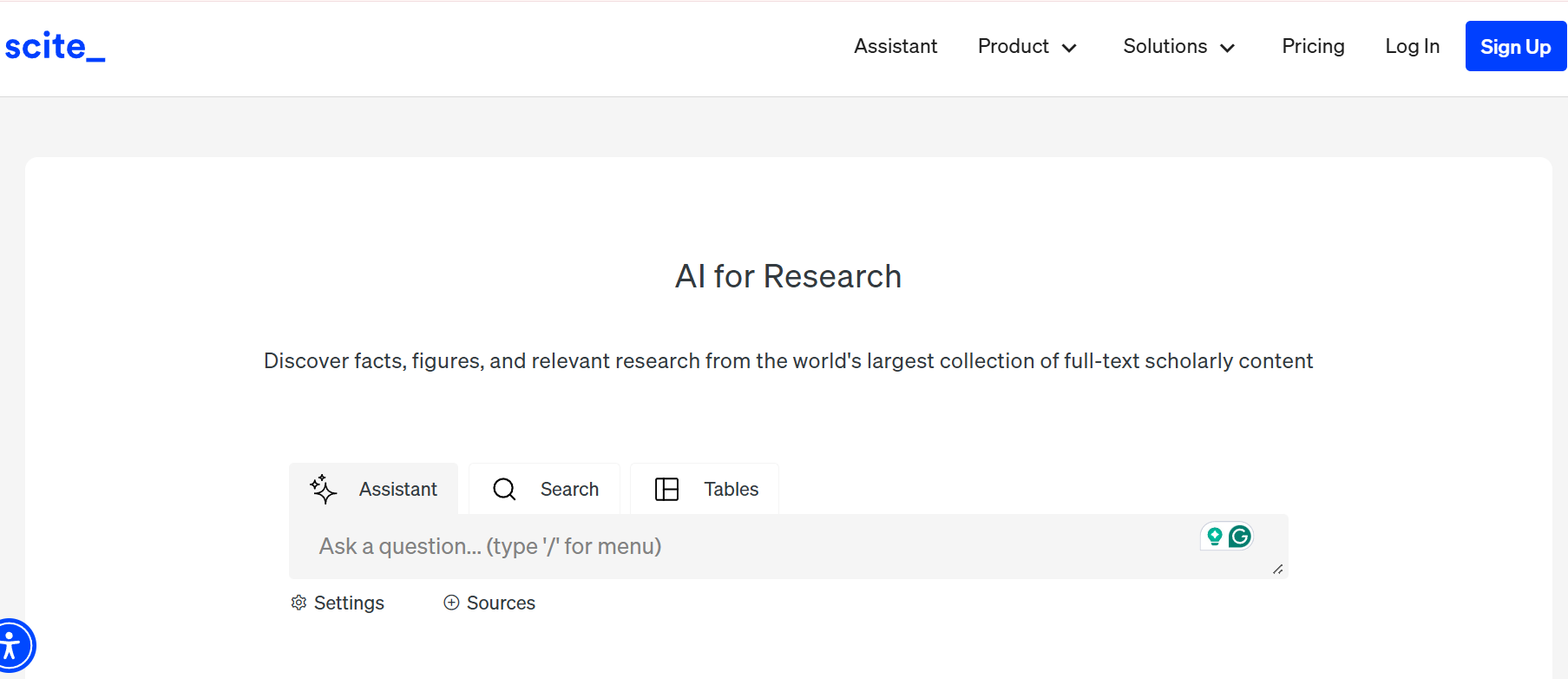Open the accessibility widget icon

pyautogui.click(x=12, y=646)
